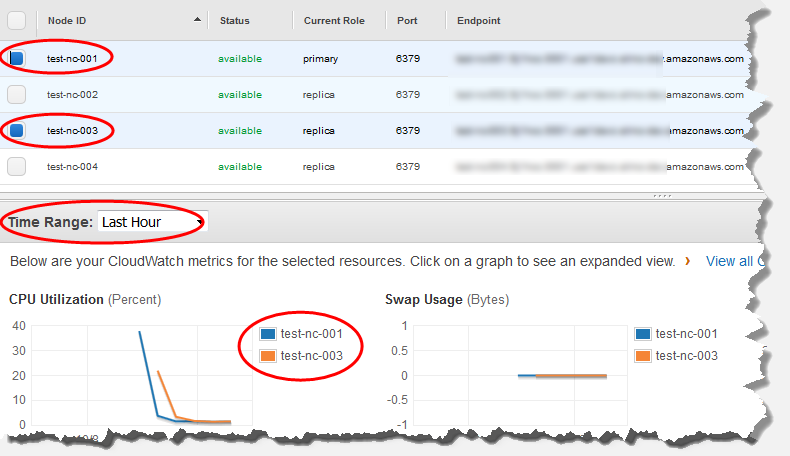Click blue test-nc-001 swatch in Swap legend
Viewport: 790px width, 456px height.
coord(645,335)
